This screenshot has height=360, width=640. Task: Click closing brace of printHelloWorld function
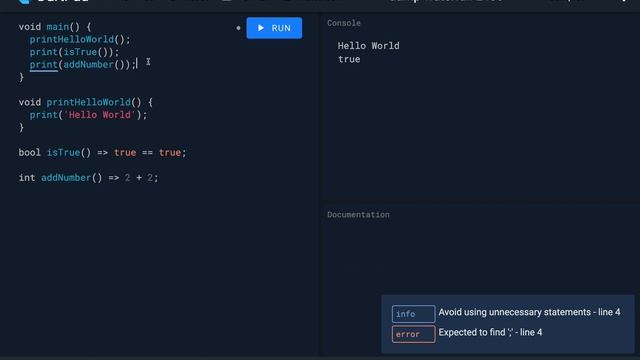(21, 128)
